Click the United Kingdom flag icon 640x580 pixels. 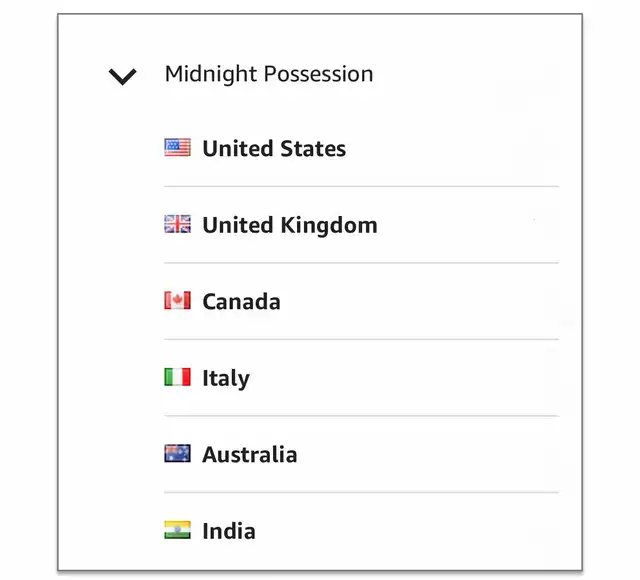tap(177, 225)
